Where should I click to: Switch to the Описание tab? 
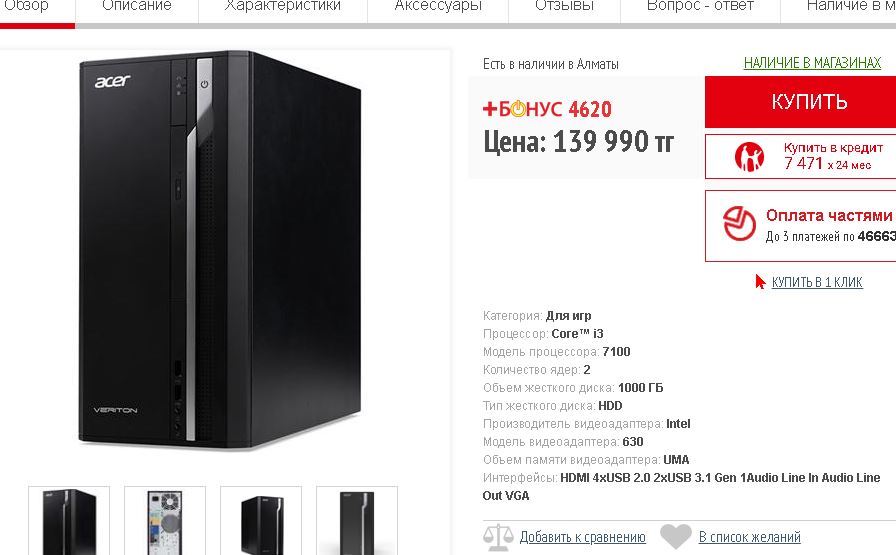(x=137, y=6)
